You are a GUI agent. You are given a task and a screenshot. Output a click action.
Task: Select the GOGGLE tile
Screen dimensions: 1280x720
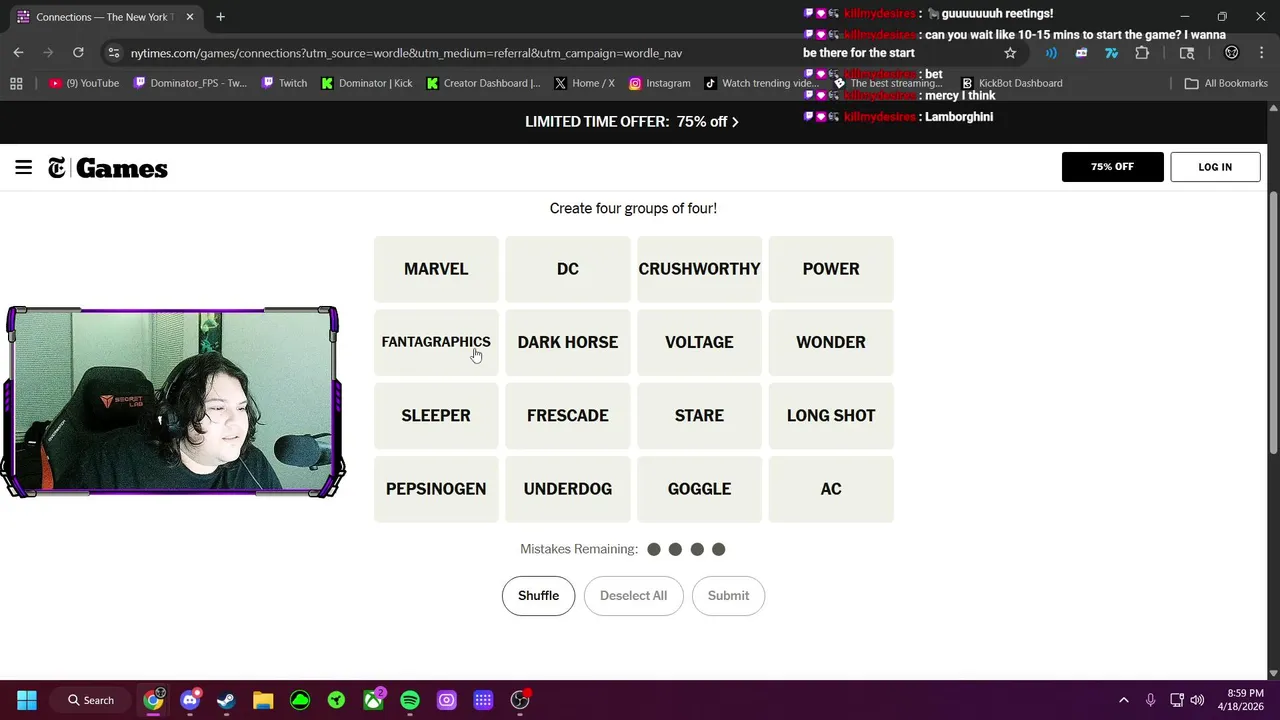point(699,489)
